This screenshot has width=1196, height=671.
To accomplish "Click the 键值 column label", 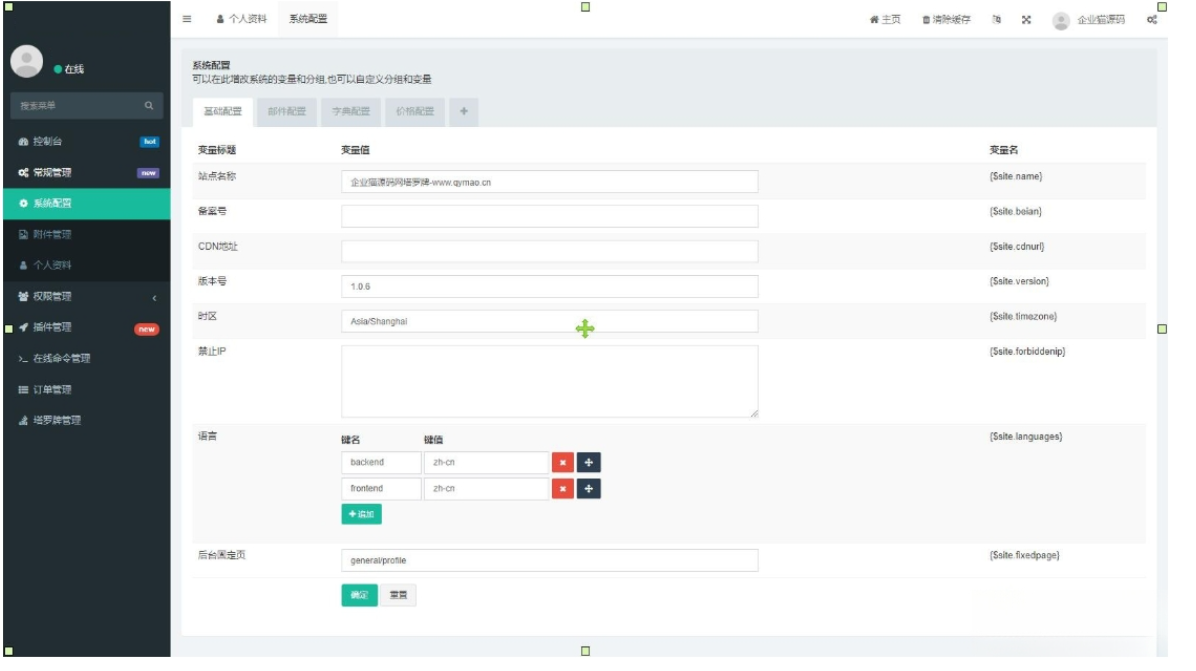I will 433,440.
